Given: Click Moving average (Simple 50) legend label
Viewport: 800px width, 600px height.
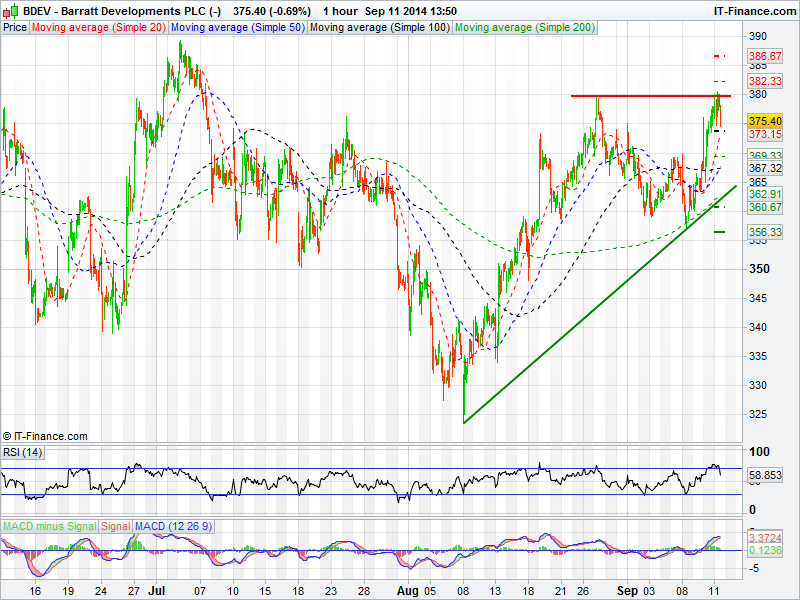Looking at the screenshot, I should [238, 27].
